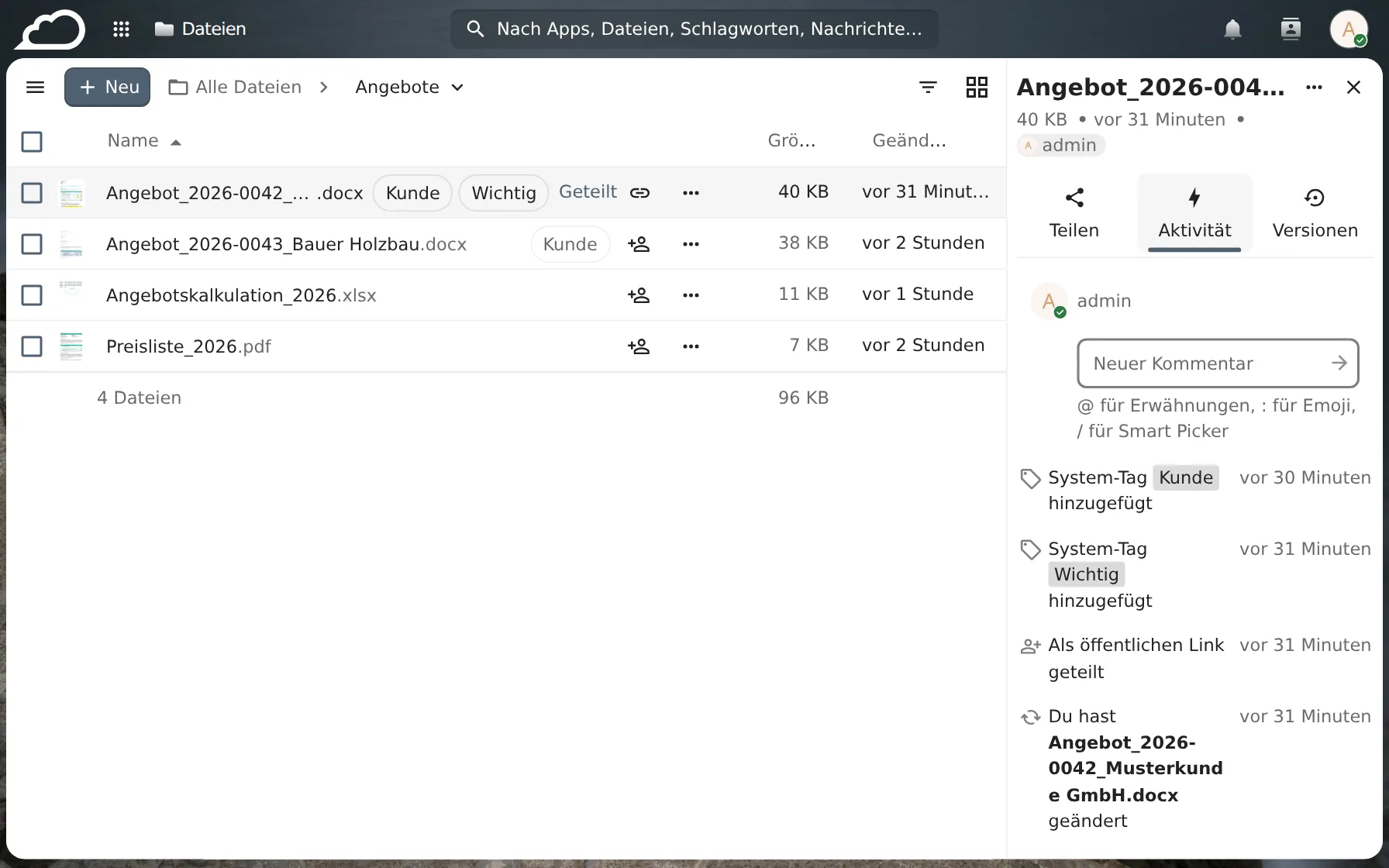Click Wichtig tag in activity entry

click(x=1087, y=574)
